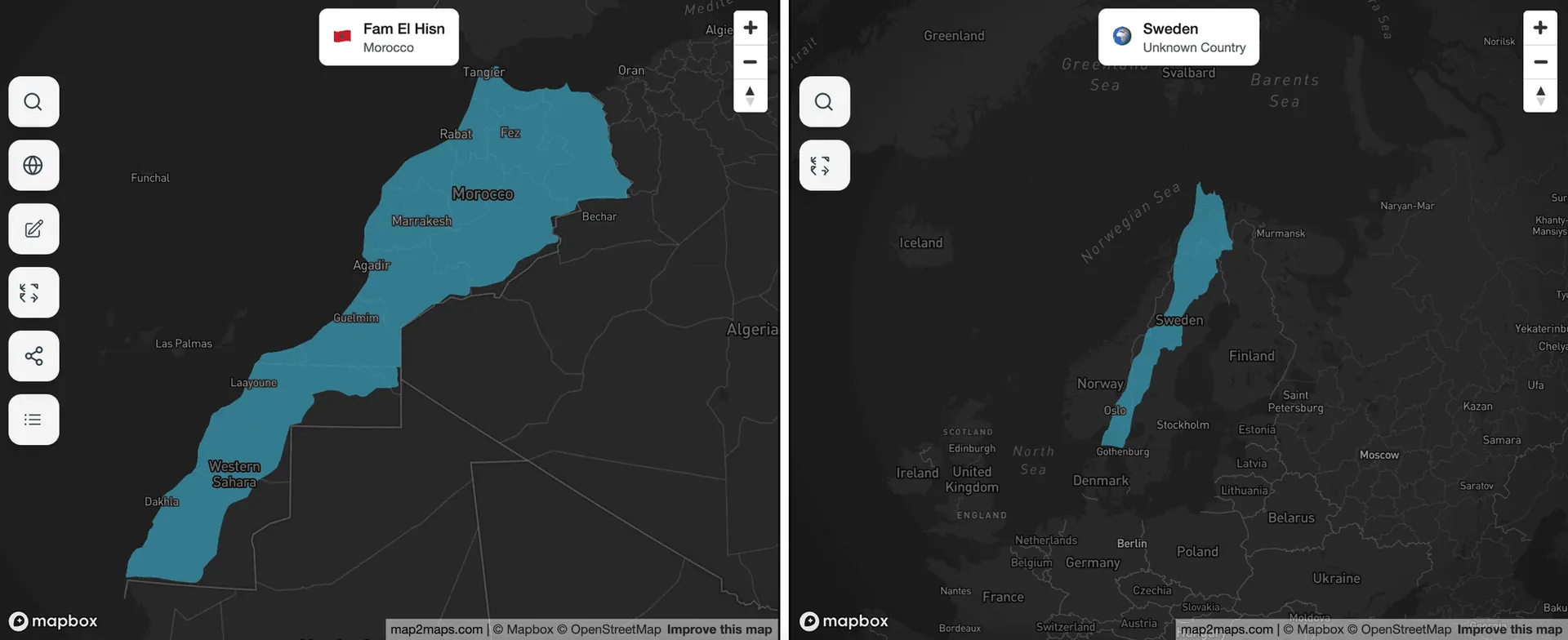Zoom in on the left Morocco map
The image size is (1568, 640).
pyautogui.click(x=751, y=28)
